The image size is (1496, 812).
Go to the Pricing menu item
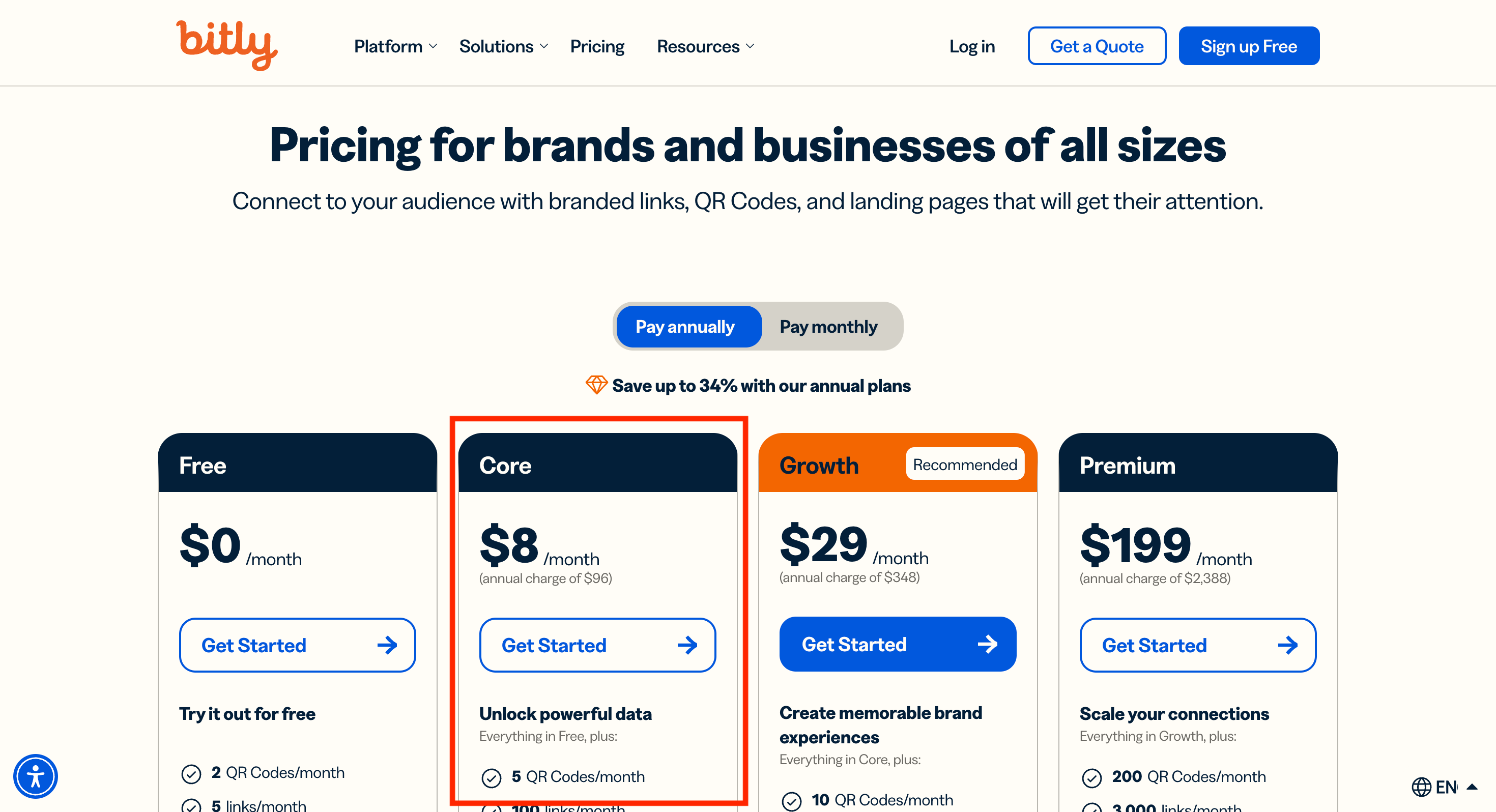597,46
